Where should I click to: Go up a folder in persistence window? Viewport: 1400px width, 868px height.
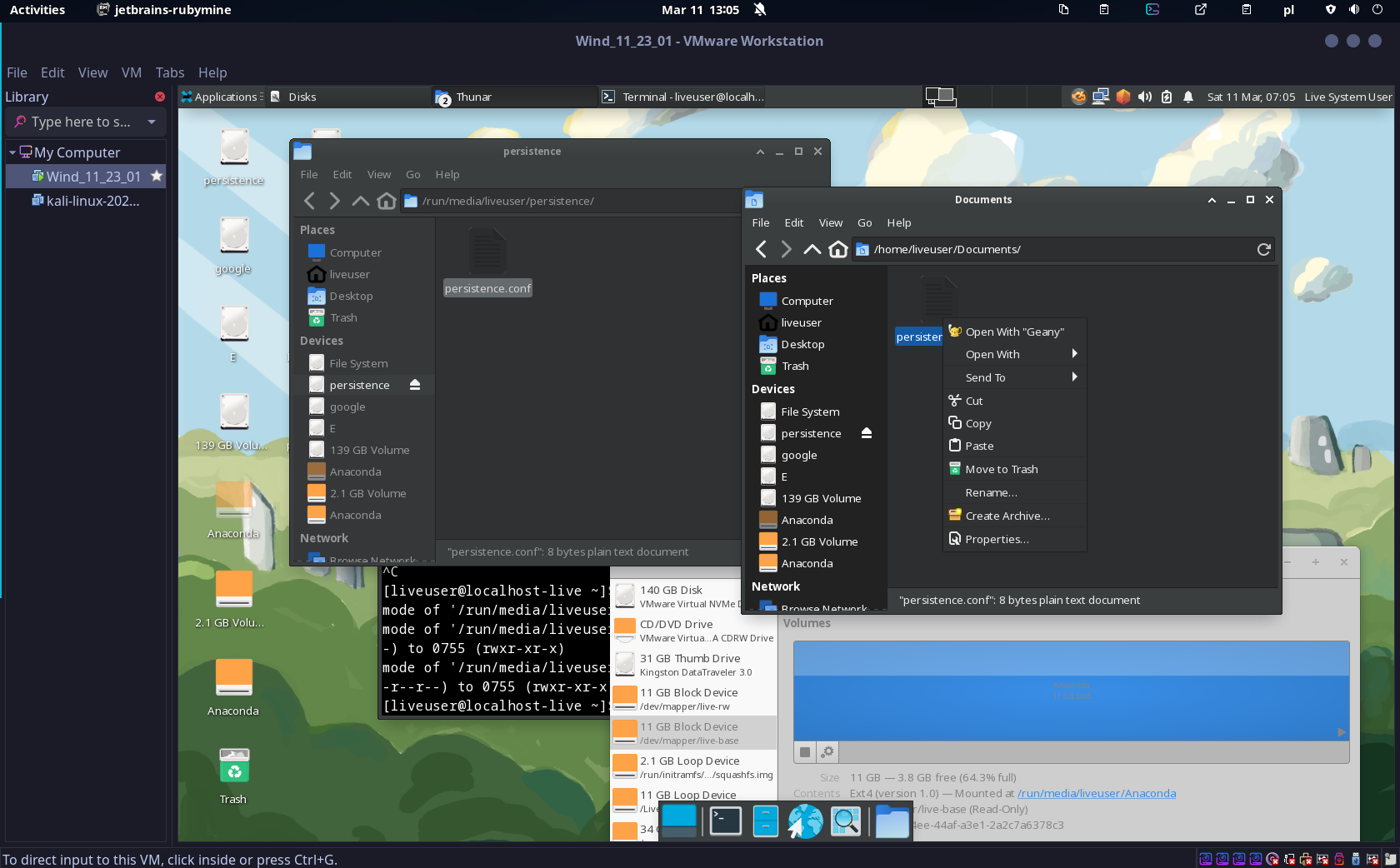(360, 201)
